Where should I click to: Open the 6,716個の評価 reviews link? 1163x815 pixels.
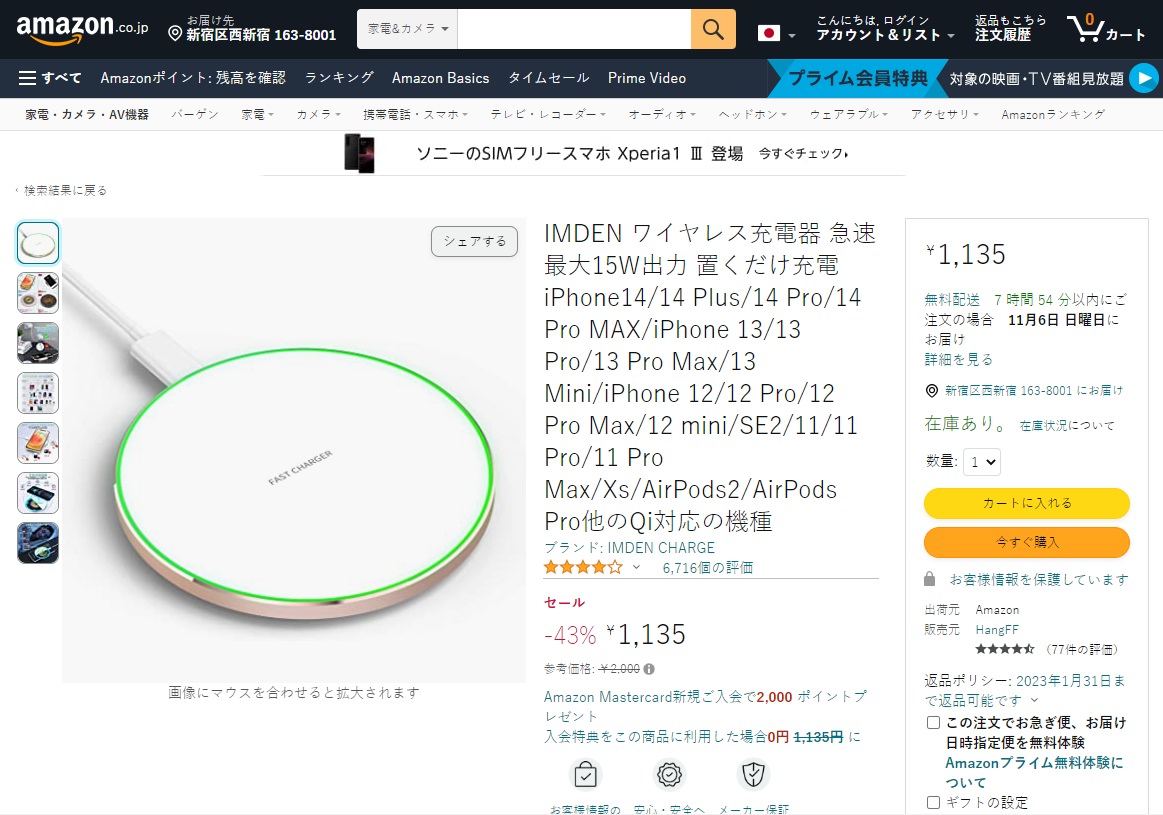pyautogui.click(x=710, y=567)
